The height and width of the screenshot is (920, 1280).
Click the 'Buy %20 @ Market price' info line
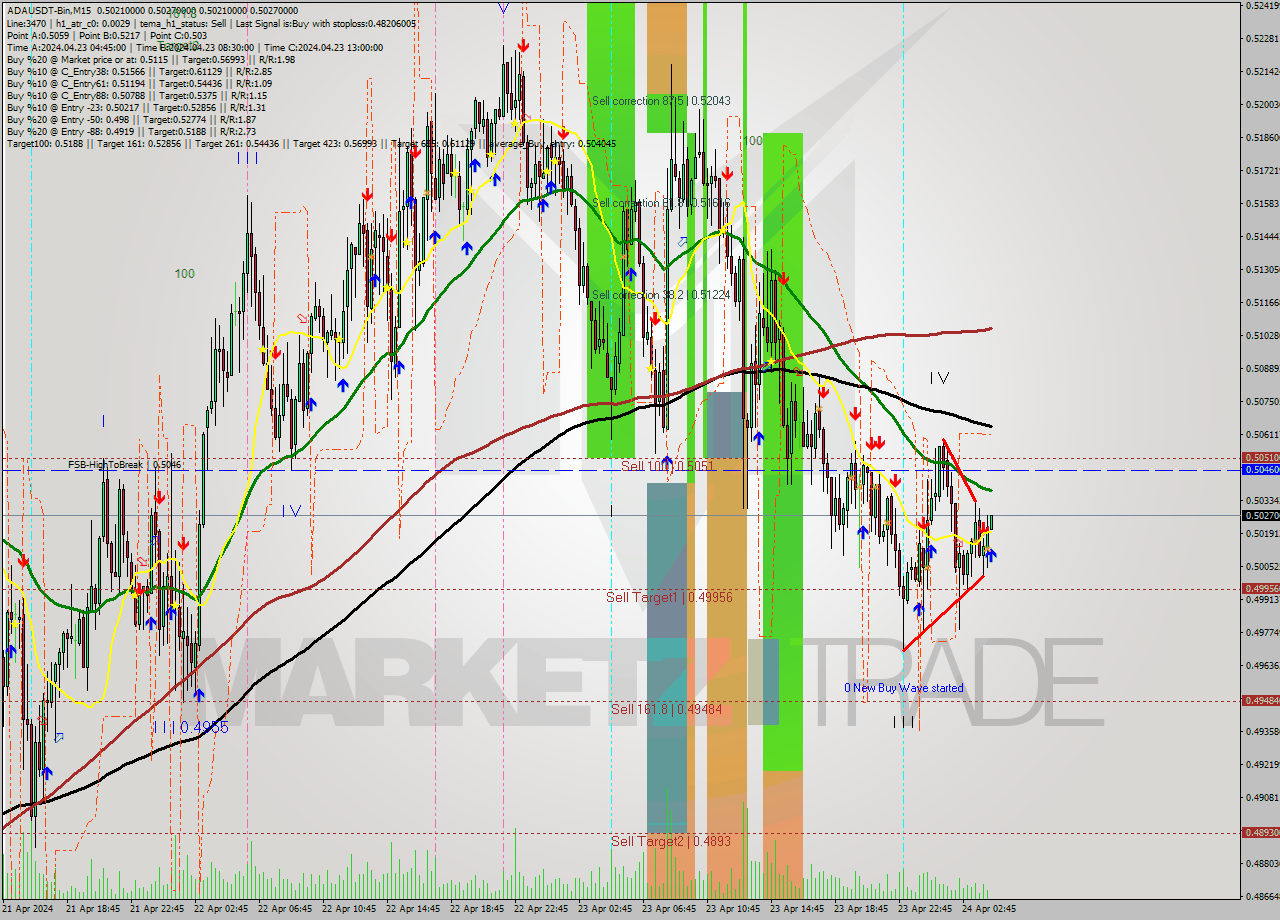click(151, 59)
